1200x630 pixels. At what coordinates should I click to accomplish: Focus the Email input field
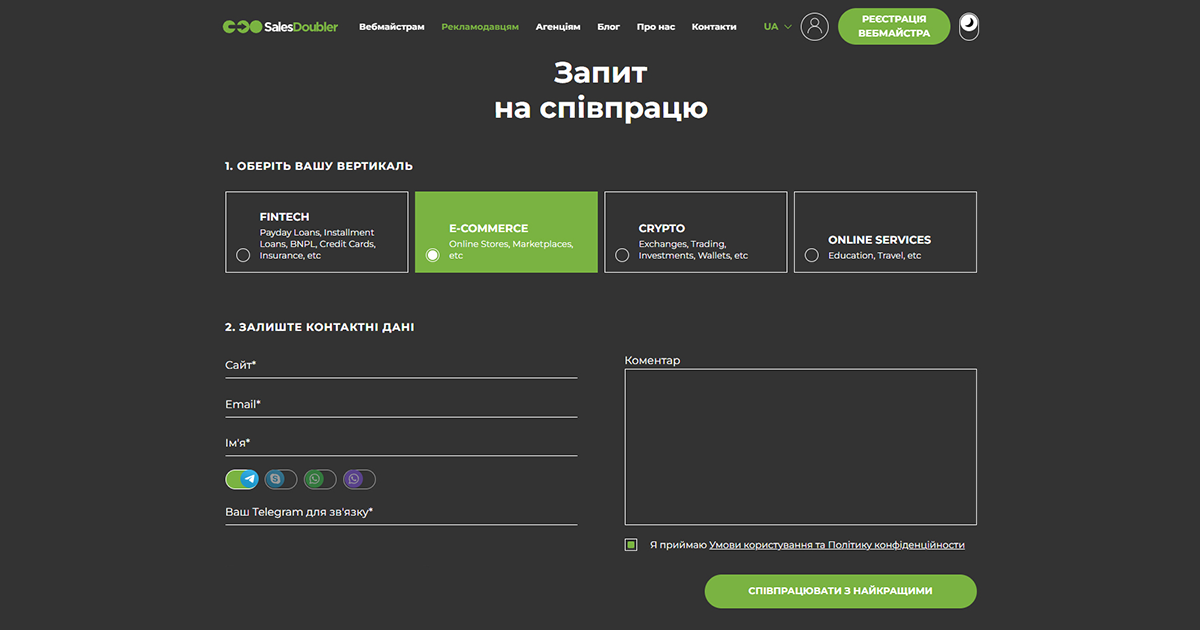(x=401, y=405)
